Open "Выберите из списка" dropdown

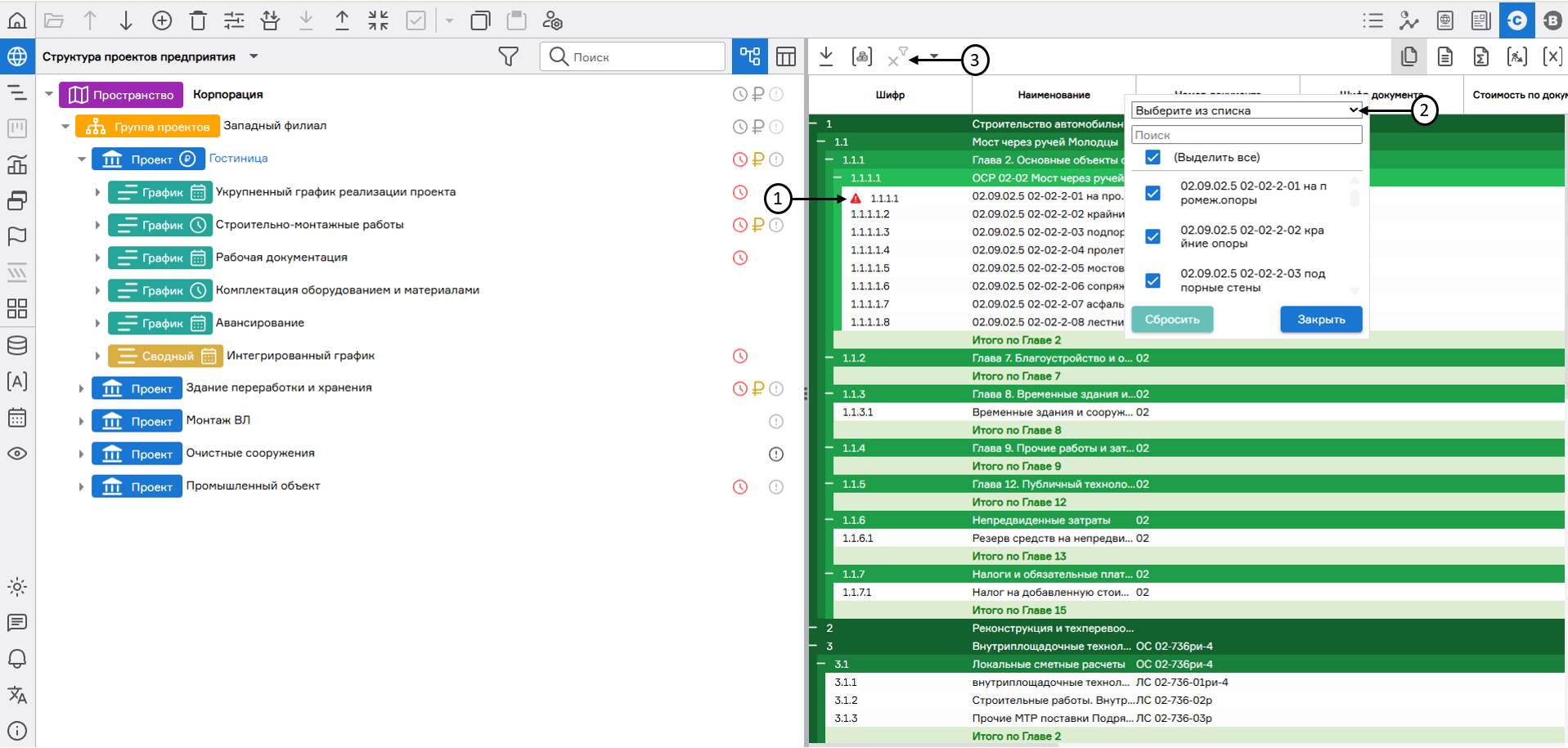(1246, 110)
